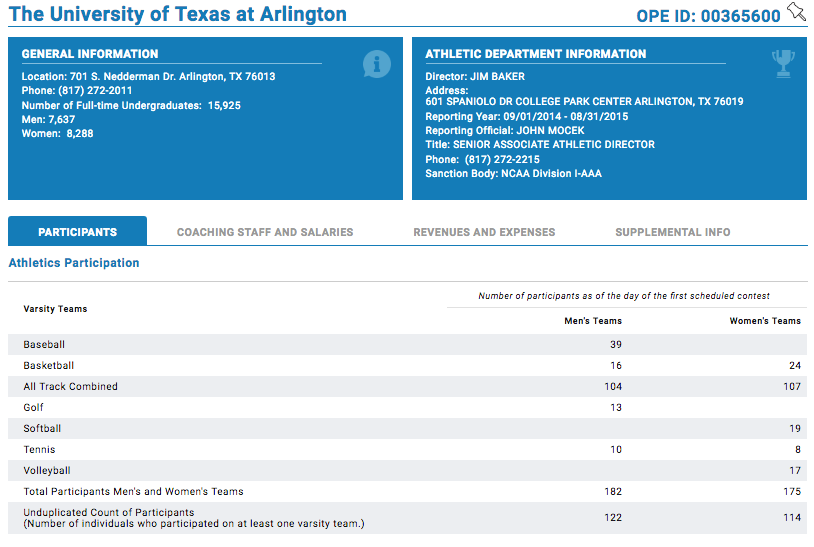Click Reporting Official: JOHN MOCEK

pyautogui.click(x=505, y=130)
